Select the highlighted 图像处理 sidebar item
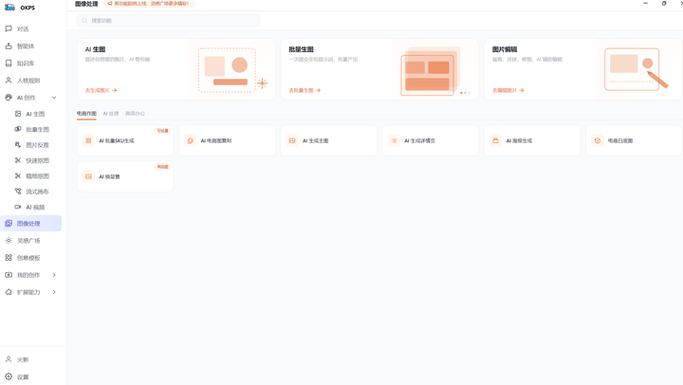 point(30,223)
